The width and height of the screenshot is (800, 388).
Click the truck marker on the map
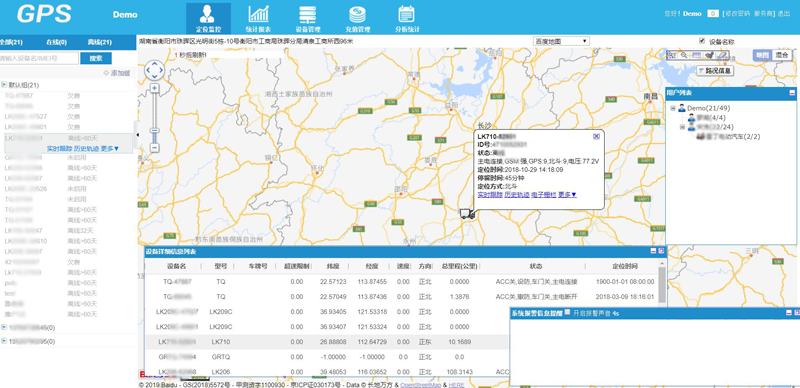pos(467,214)
